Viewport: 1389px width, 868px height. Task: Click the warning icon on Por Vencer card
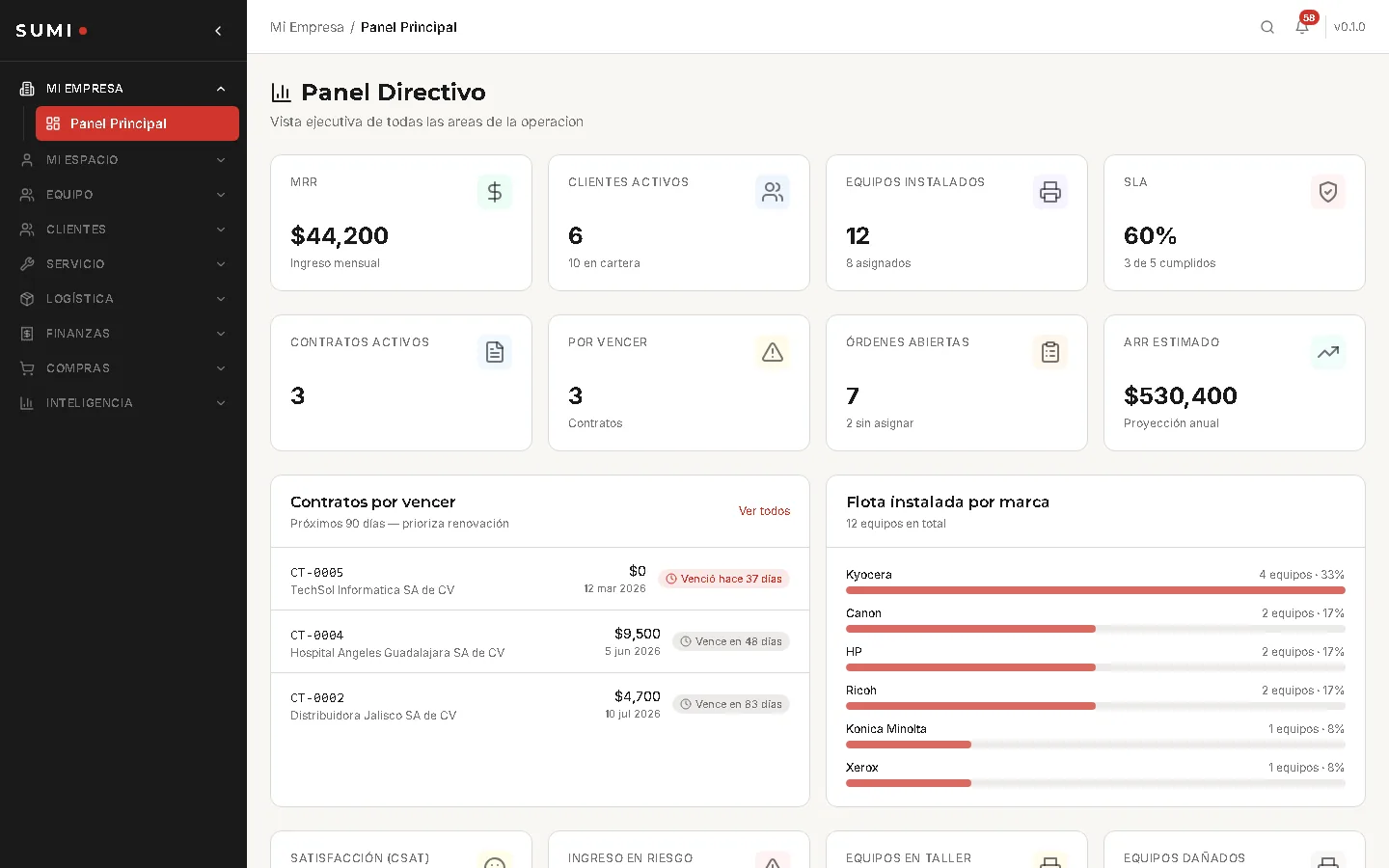click(773, 352)
